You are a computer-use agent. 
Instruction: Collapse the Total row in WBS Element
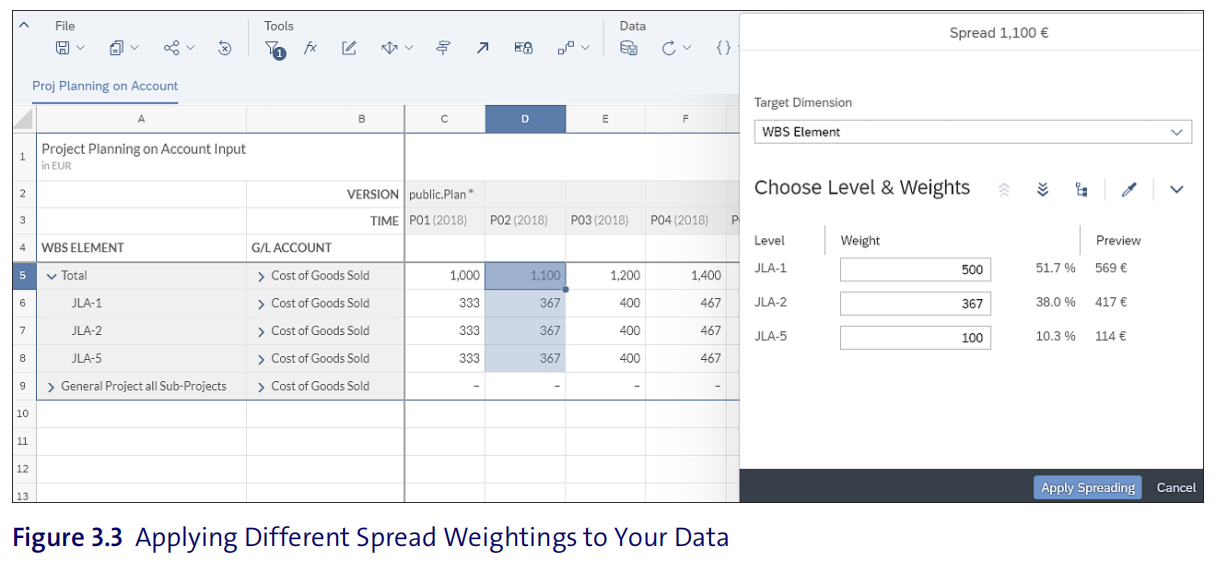click(x=52, y=276)
